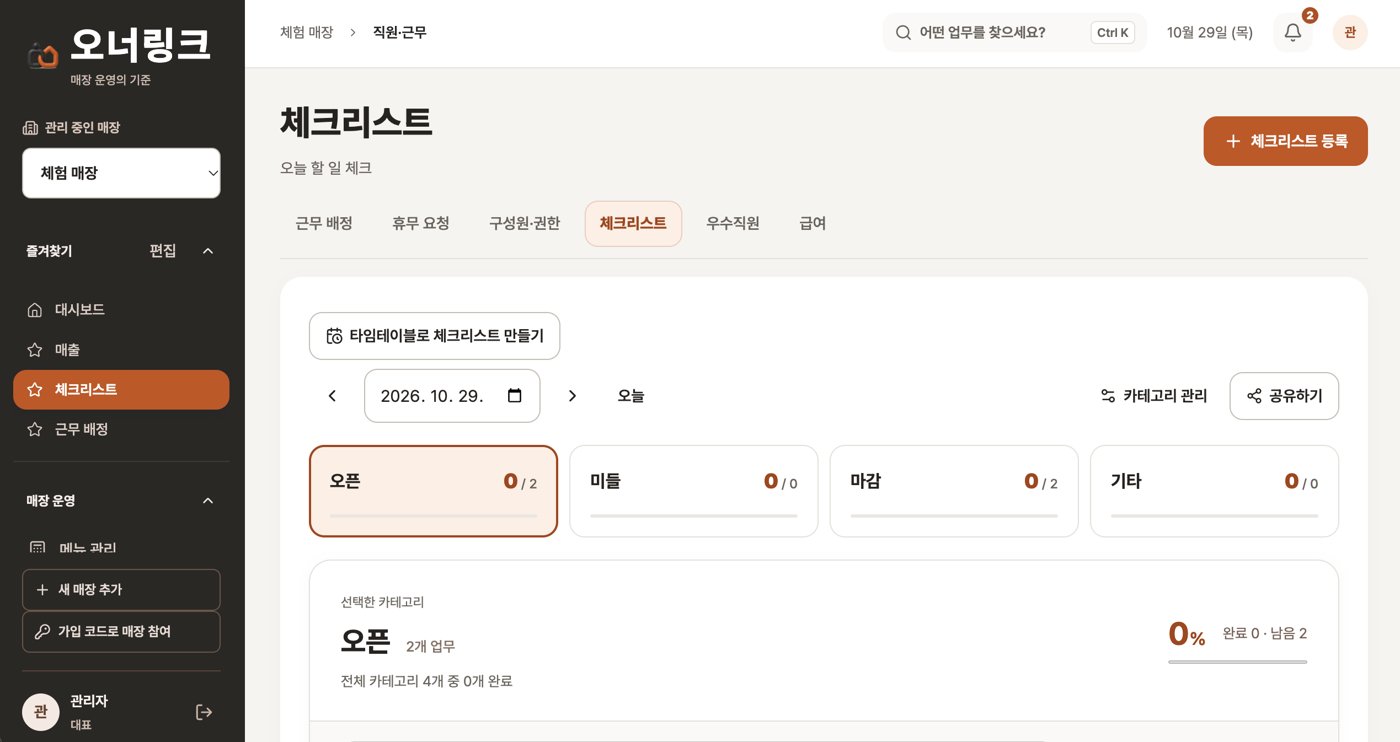
Task: Jump to 오늘 date
Action: (x=631, y=396)
